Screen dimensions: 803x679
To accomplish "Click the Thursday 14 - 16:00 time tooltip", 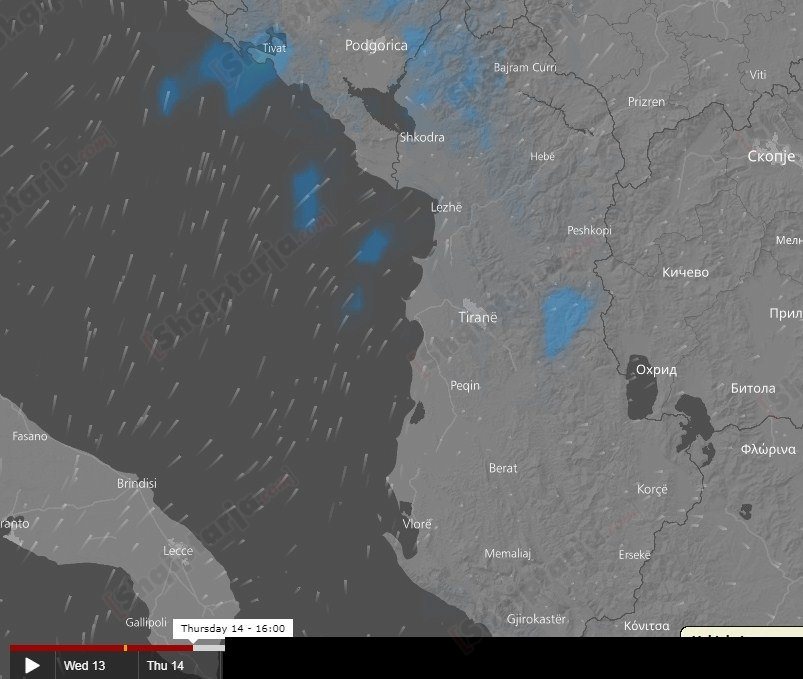I will click(233, 629).
